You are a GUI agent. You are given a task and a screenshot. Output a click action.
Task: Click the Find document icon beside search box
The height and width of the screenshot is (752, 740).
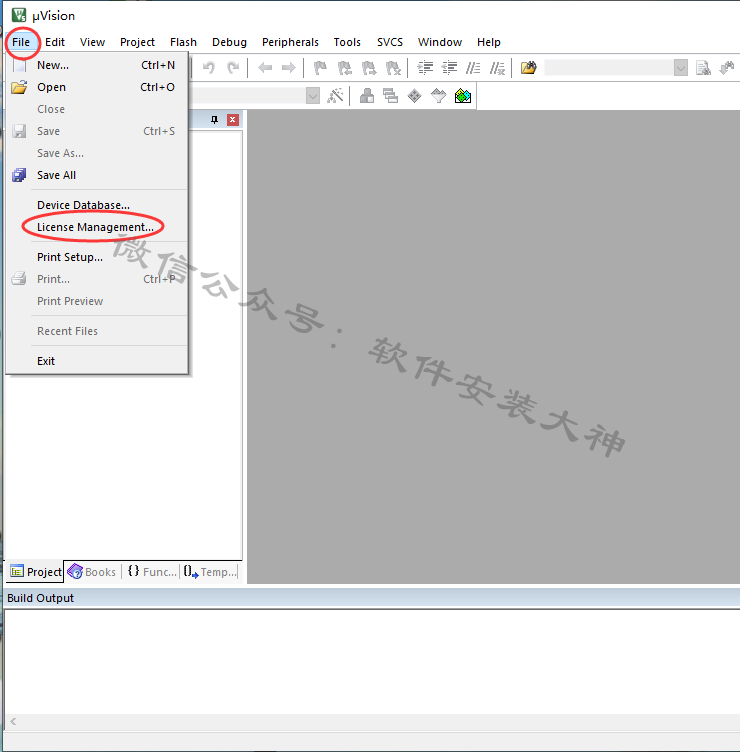click(x=704, y=68)
